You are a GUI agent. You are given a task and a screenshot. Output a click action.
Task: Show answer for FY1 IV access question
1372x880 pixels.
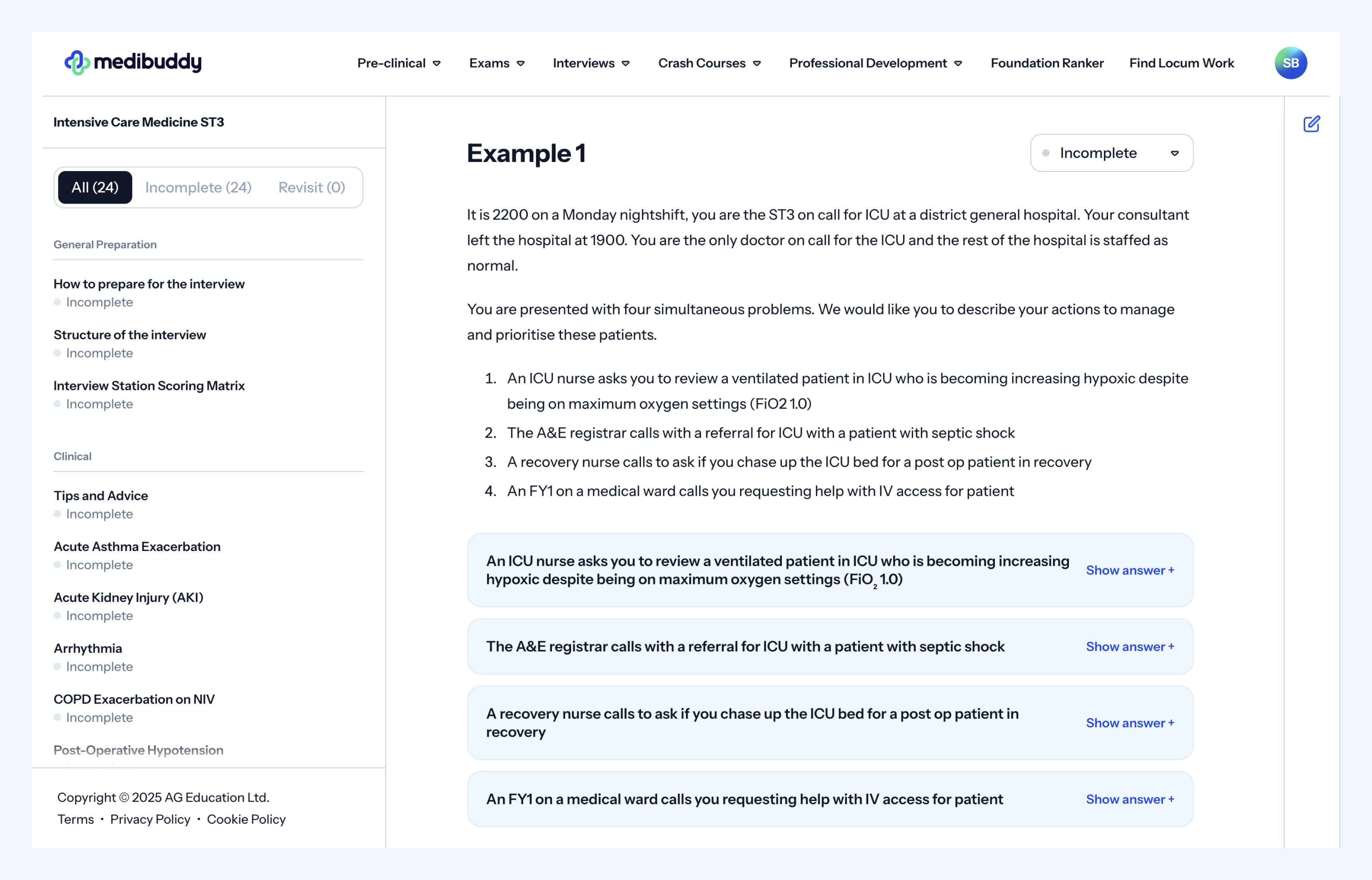[x=1129, y=799]
